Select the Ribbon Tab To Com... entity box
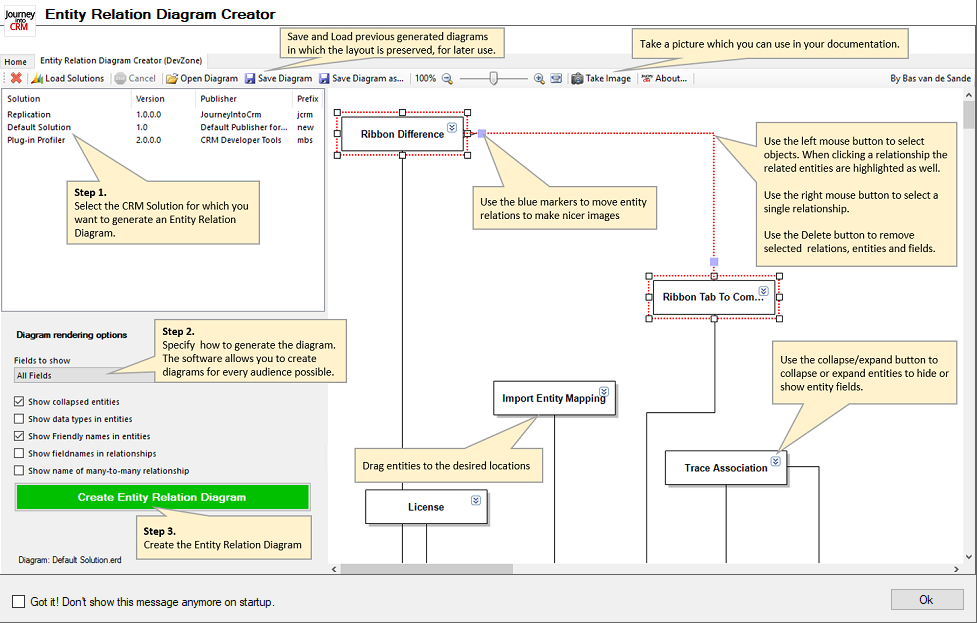 click(x=714, y=297)
